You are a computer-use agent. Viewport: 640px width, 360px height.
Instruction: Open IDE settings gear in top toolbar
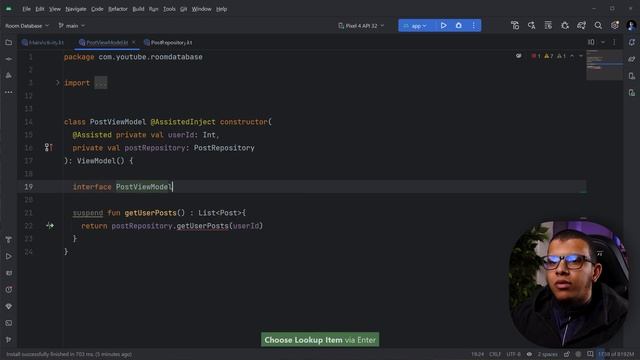pos(615,25)
